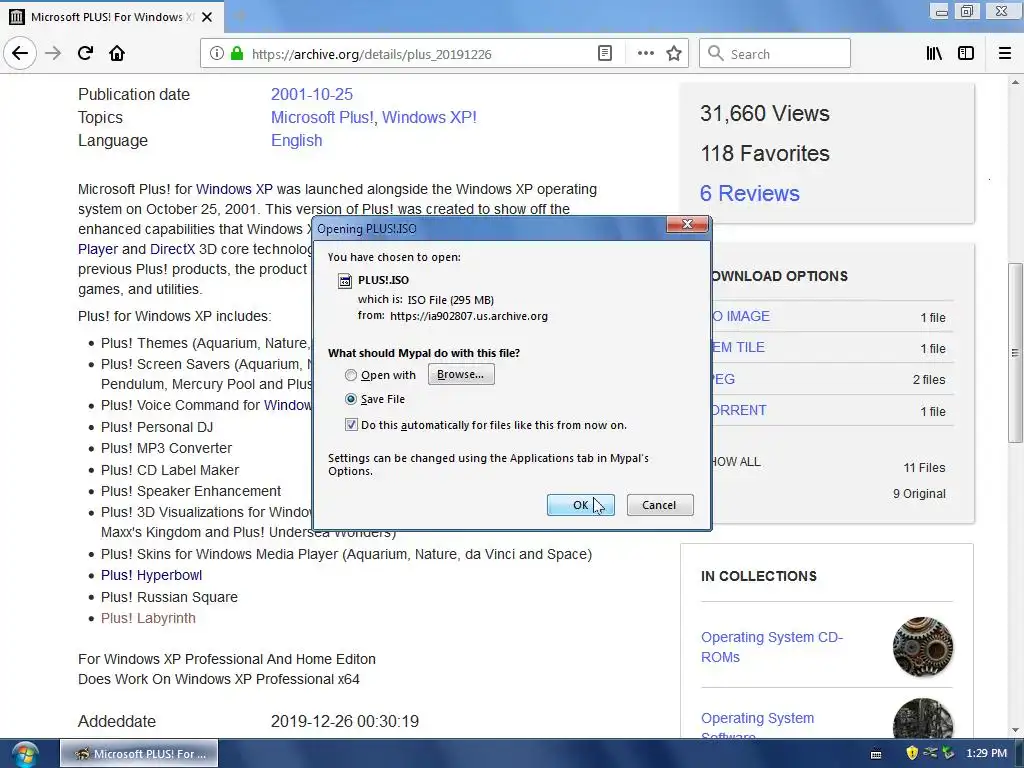Image resolution: width=1024 pixels, height=768 pixels.
Task: Show site information via the info icon
Action: click(x=216, y=54)
